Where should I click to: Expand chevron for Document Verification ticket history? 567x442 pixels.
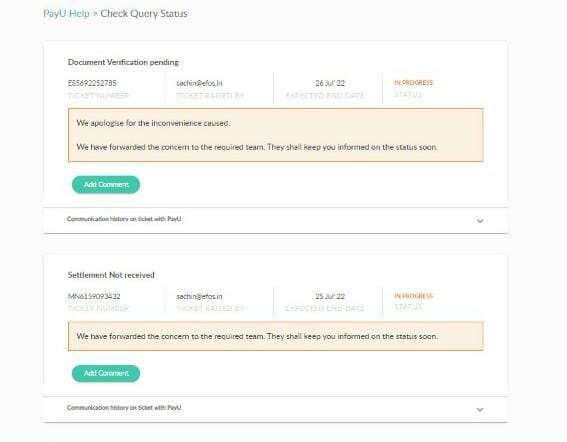(480, 221)
